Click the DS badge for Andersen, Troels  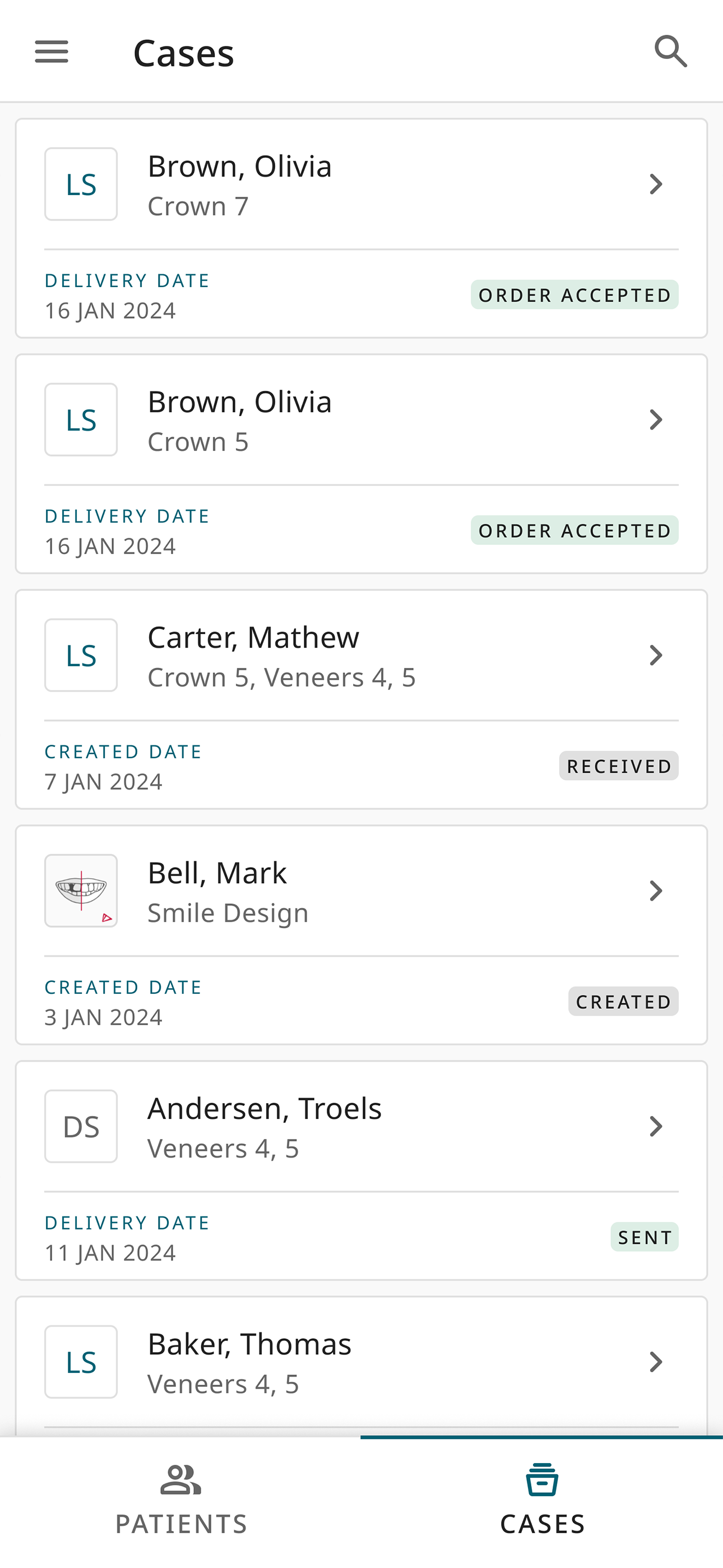(81, 1126)
